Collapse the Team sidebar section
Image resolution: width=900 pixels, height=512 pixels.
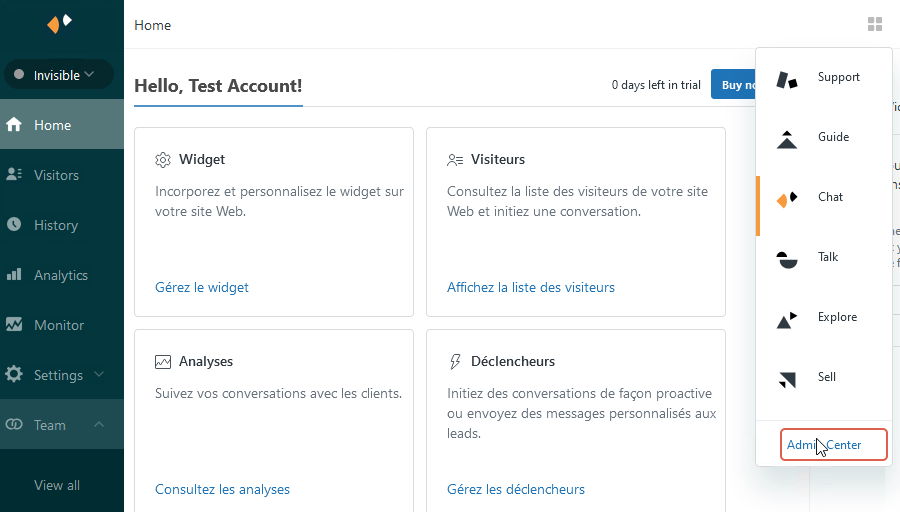tap(99, 425)
